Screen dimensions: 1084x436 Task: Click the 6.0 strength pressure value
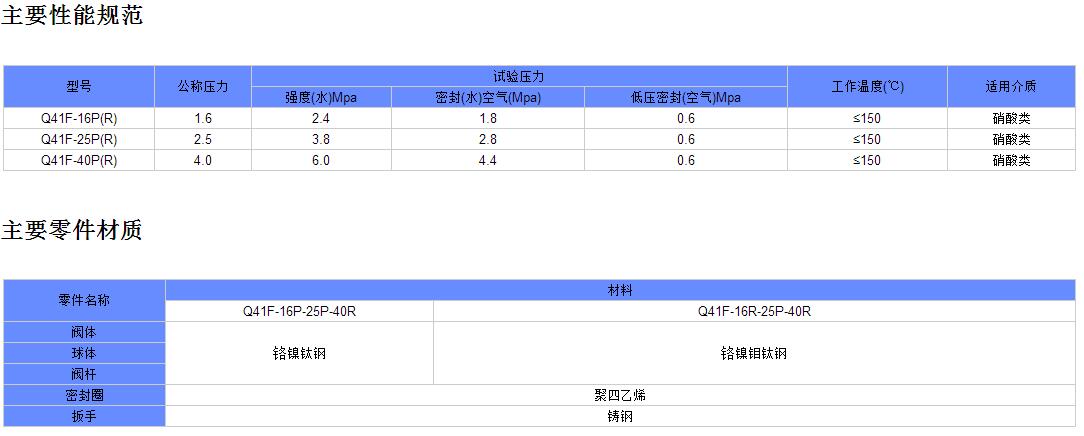point(321,160)
